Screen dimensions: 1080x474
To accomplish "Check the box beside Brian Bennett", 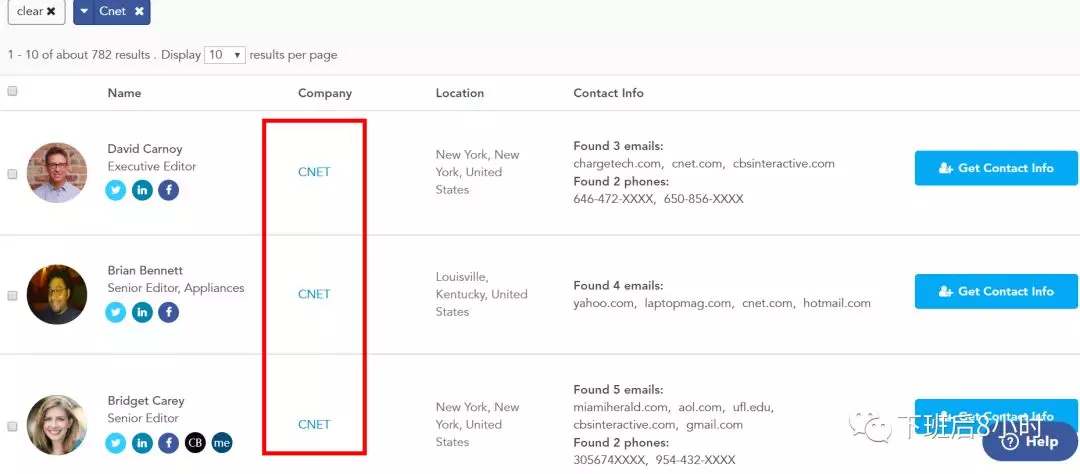I will point(13,296).
